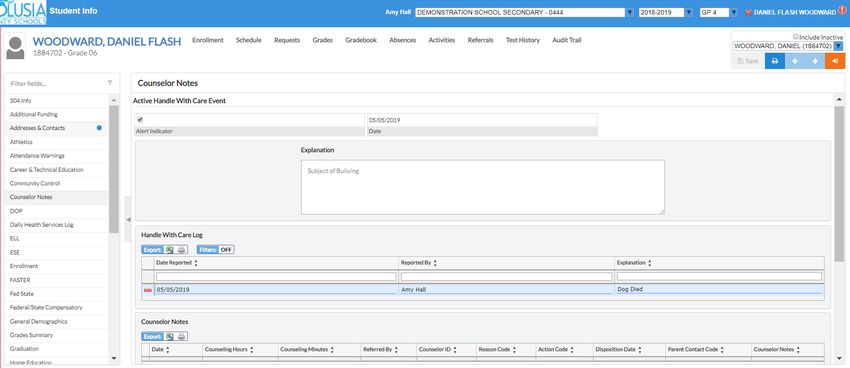Viewport: 850px width, 368px height.
Task: Click the Dog Died explanation cell
Action: coord(719,290)
